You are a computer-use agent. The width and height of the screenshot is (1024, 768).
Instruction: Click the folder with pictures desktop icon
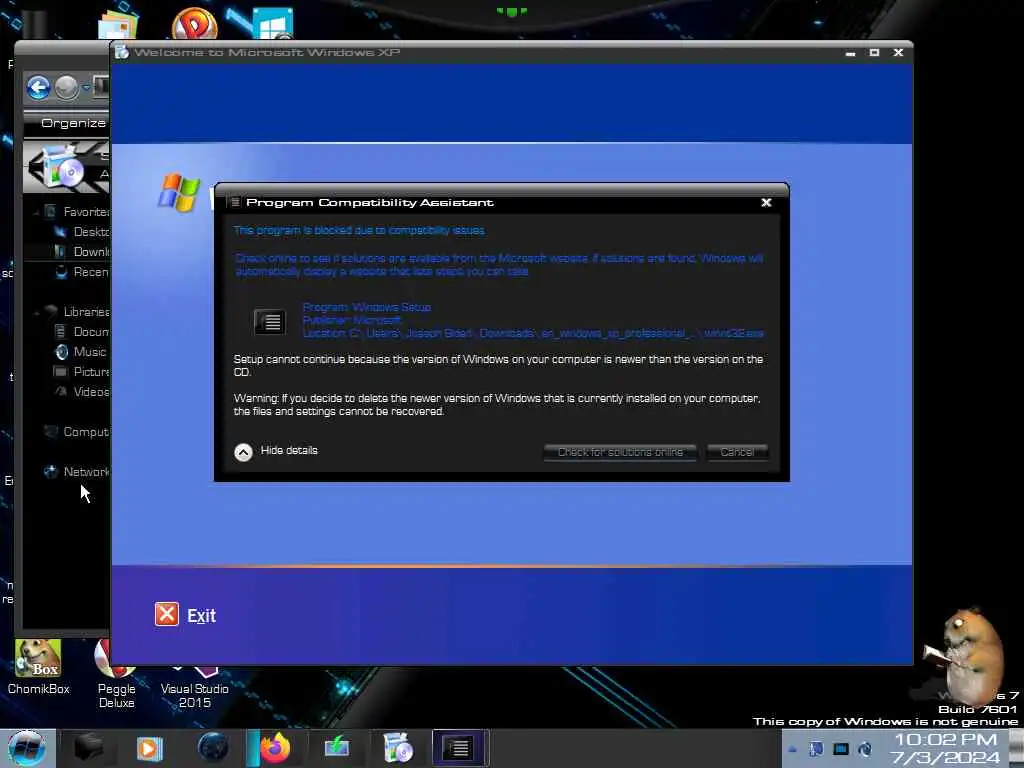tap(118, 25)
